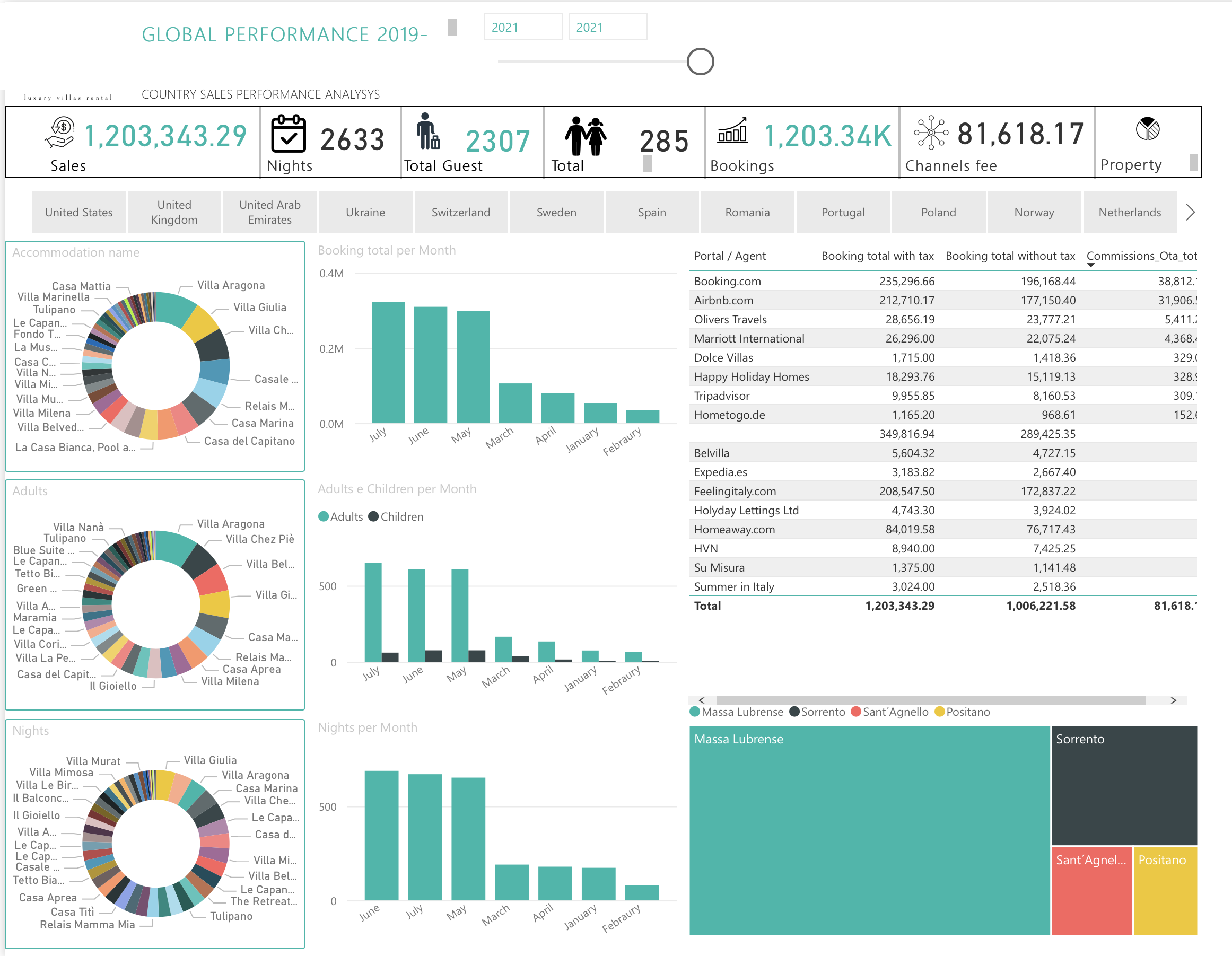1232x956 pixels.
Task: Click the Total Guest traveler icon
Action: (x=427, y=132)
